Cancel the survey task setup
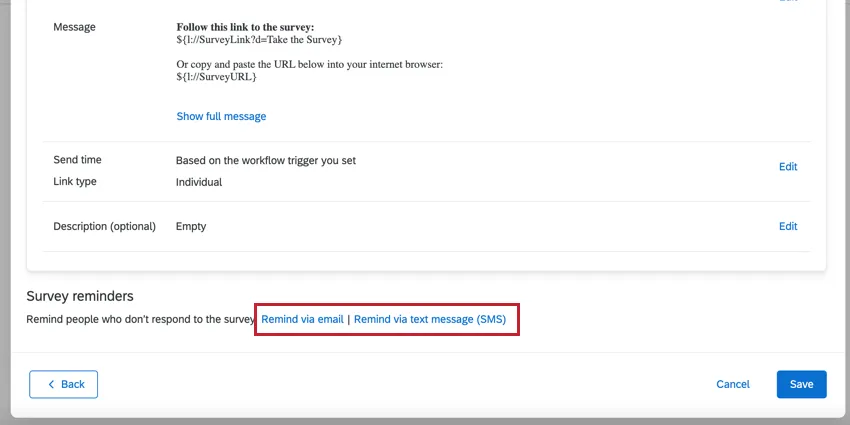 [733, 384]
